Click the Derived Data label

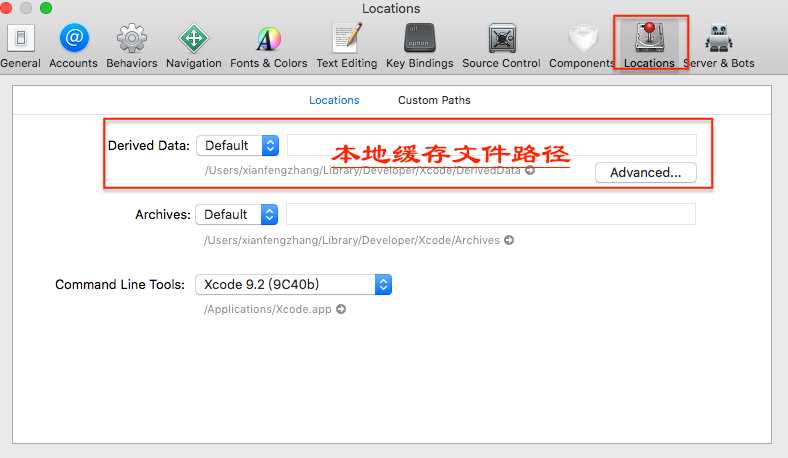149,146
